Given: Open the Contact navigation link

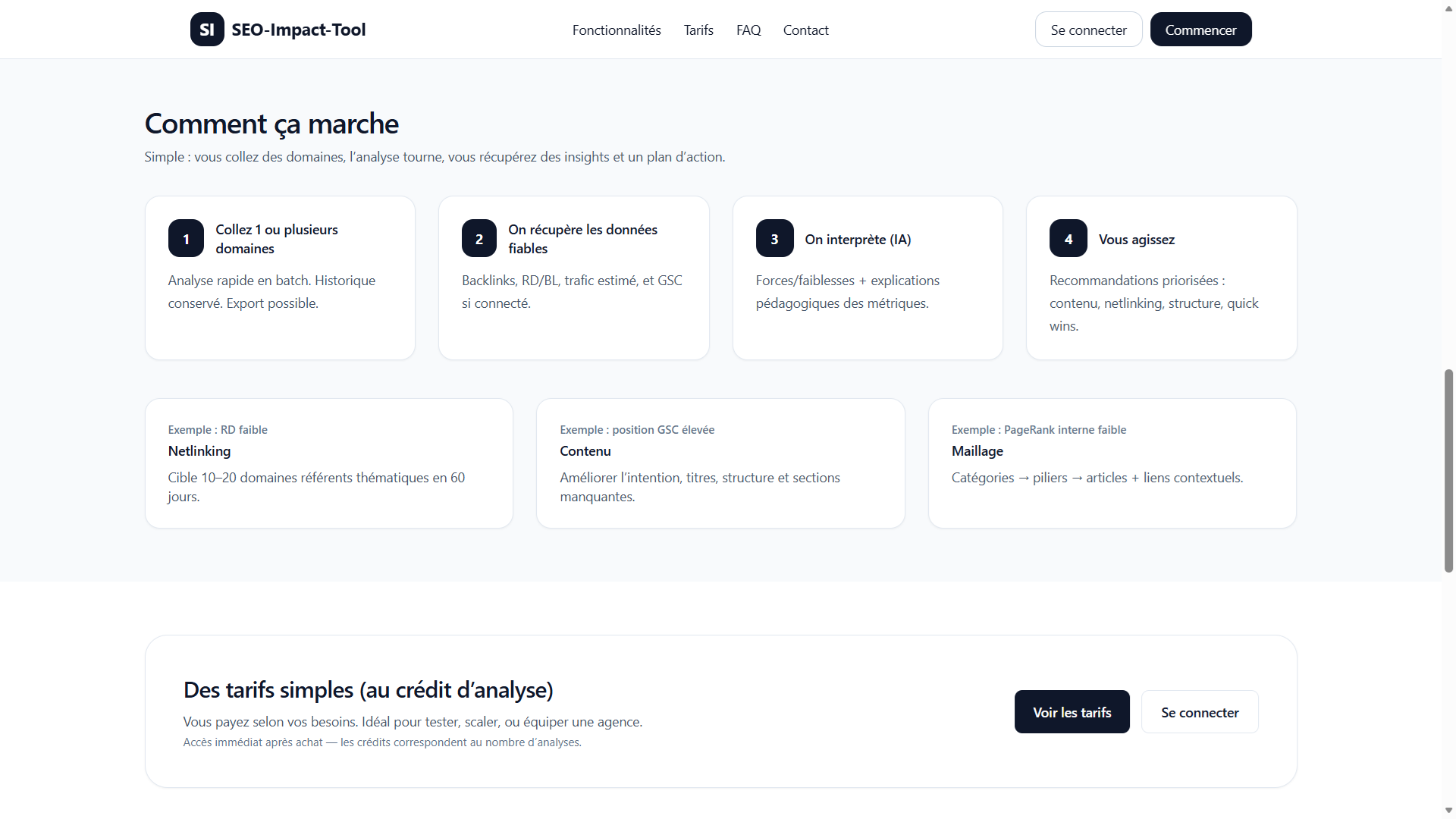Looking at the screenshot, I should click(805, 30).
